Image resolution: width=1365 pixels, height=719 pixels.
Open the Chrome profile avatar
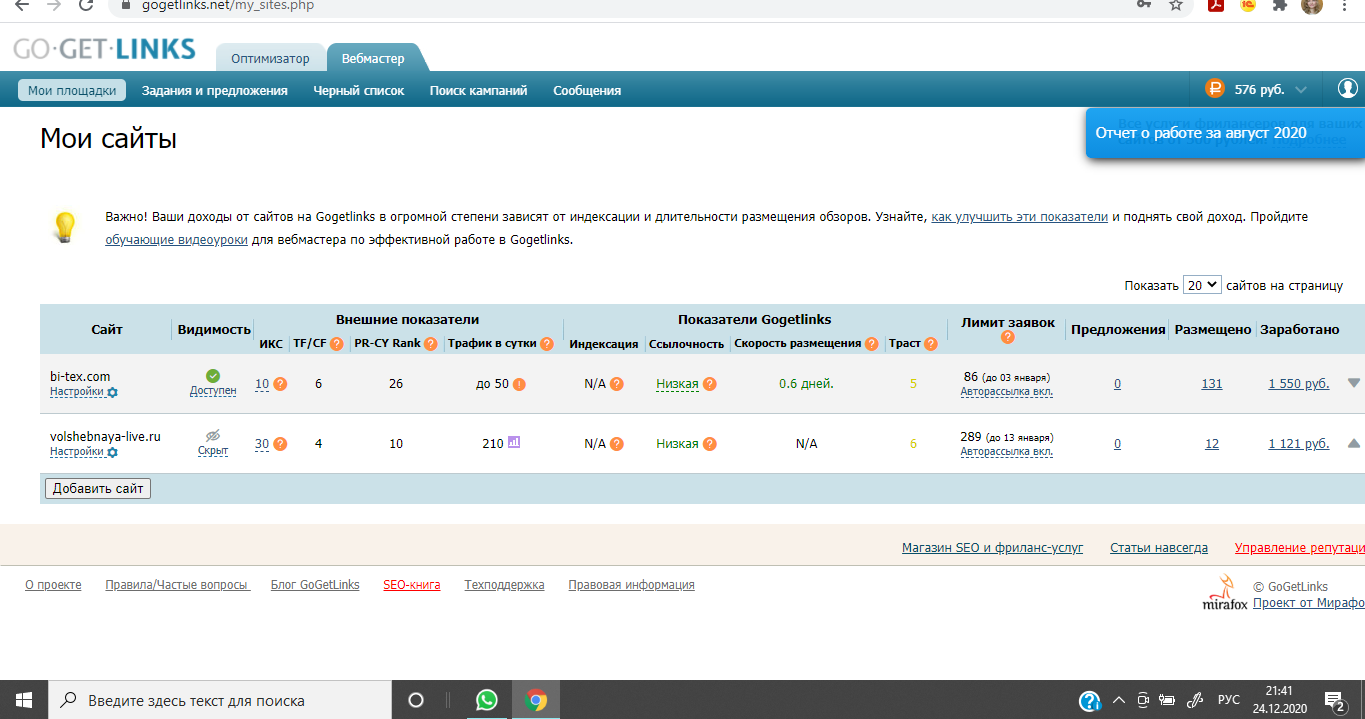1312,5
